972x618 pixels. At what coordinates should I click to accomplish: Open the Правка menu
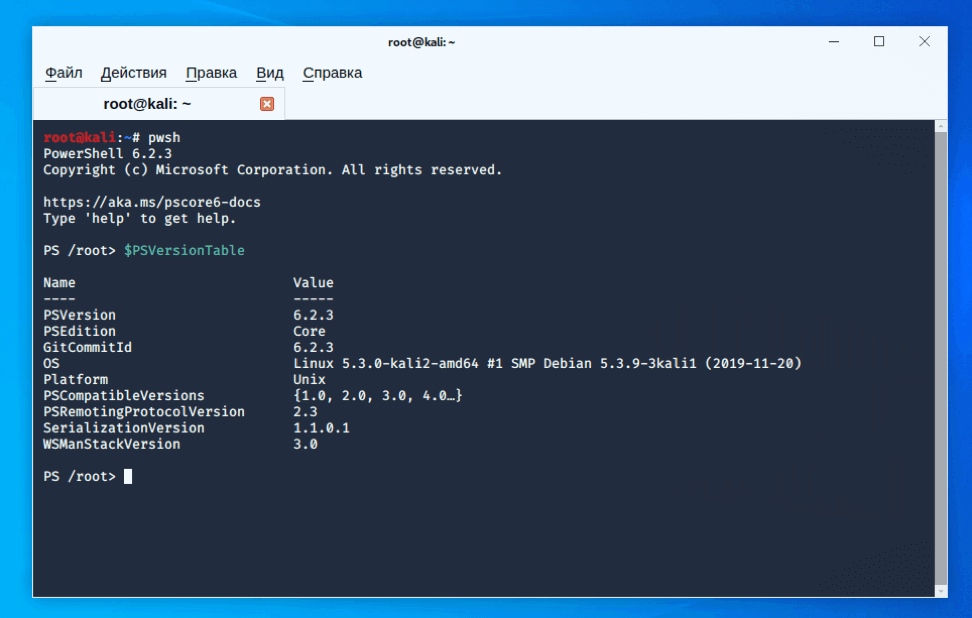(211, 72)
